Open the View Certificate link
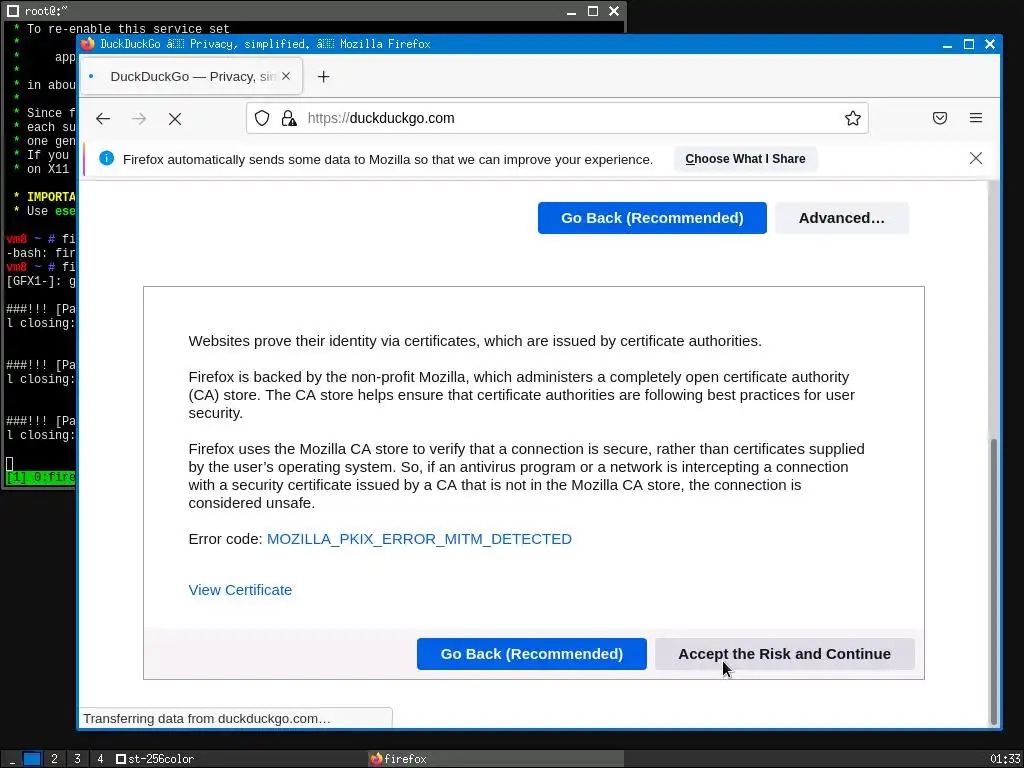 [x=240, y=590]
